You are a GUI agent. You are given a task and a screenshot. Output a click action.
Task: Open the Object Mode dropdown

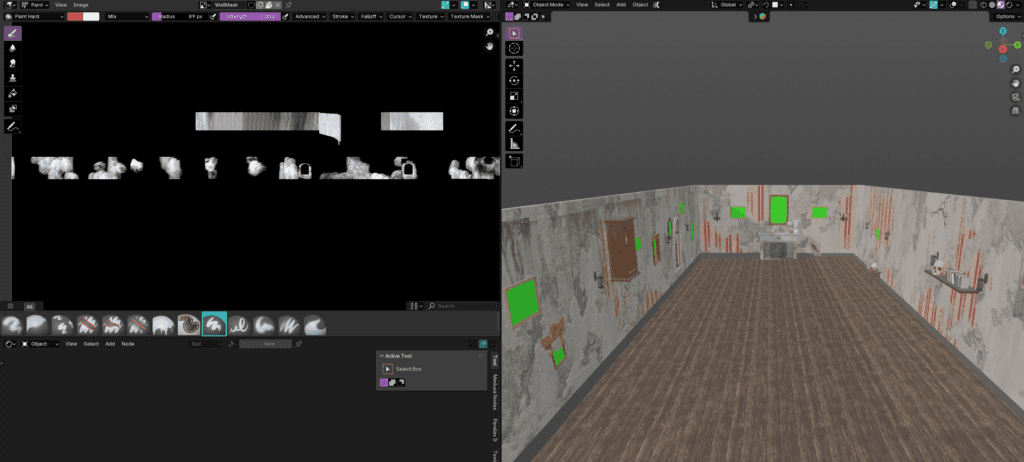545,5
